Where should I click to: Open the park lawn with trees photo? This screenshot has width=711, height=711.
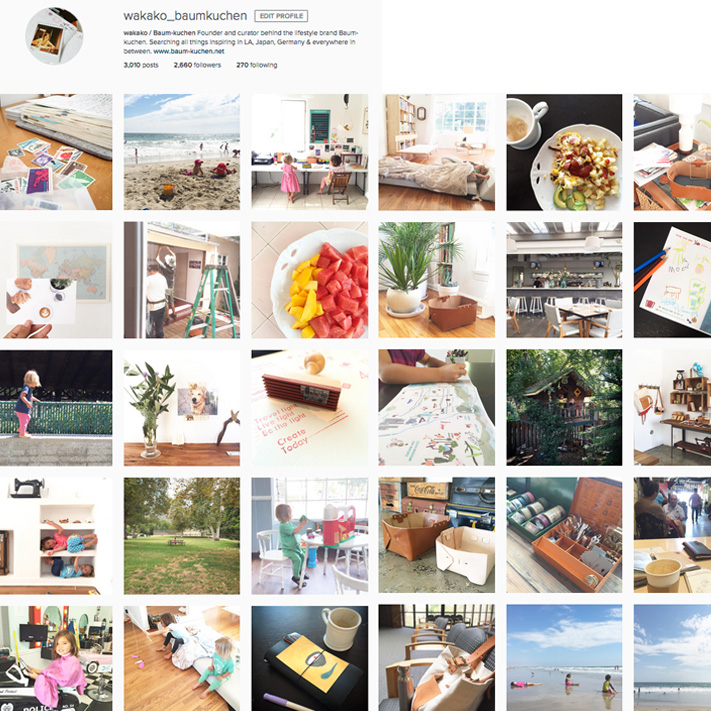click(x=182, y=536)
